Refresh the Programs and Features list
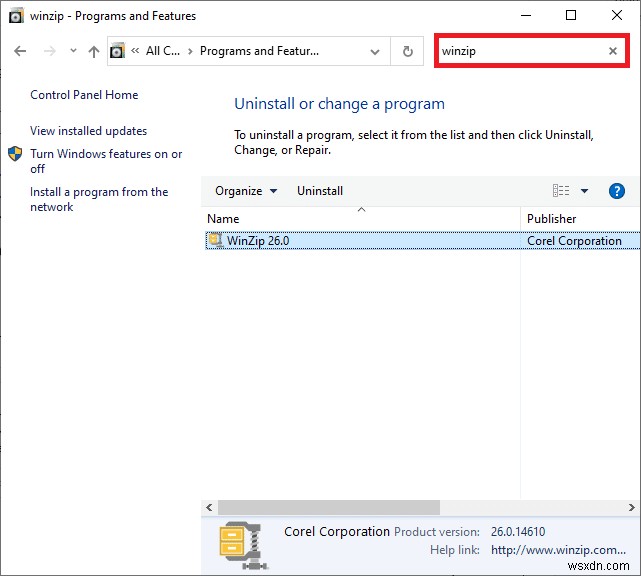The image size is (641, 576). [x=407, y=51]
